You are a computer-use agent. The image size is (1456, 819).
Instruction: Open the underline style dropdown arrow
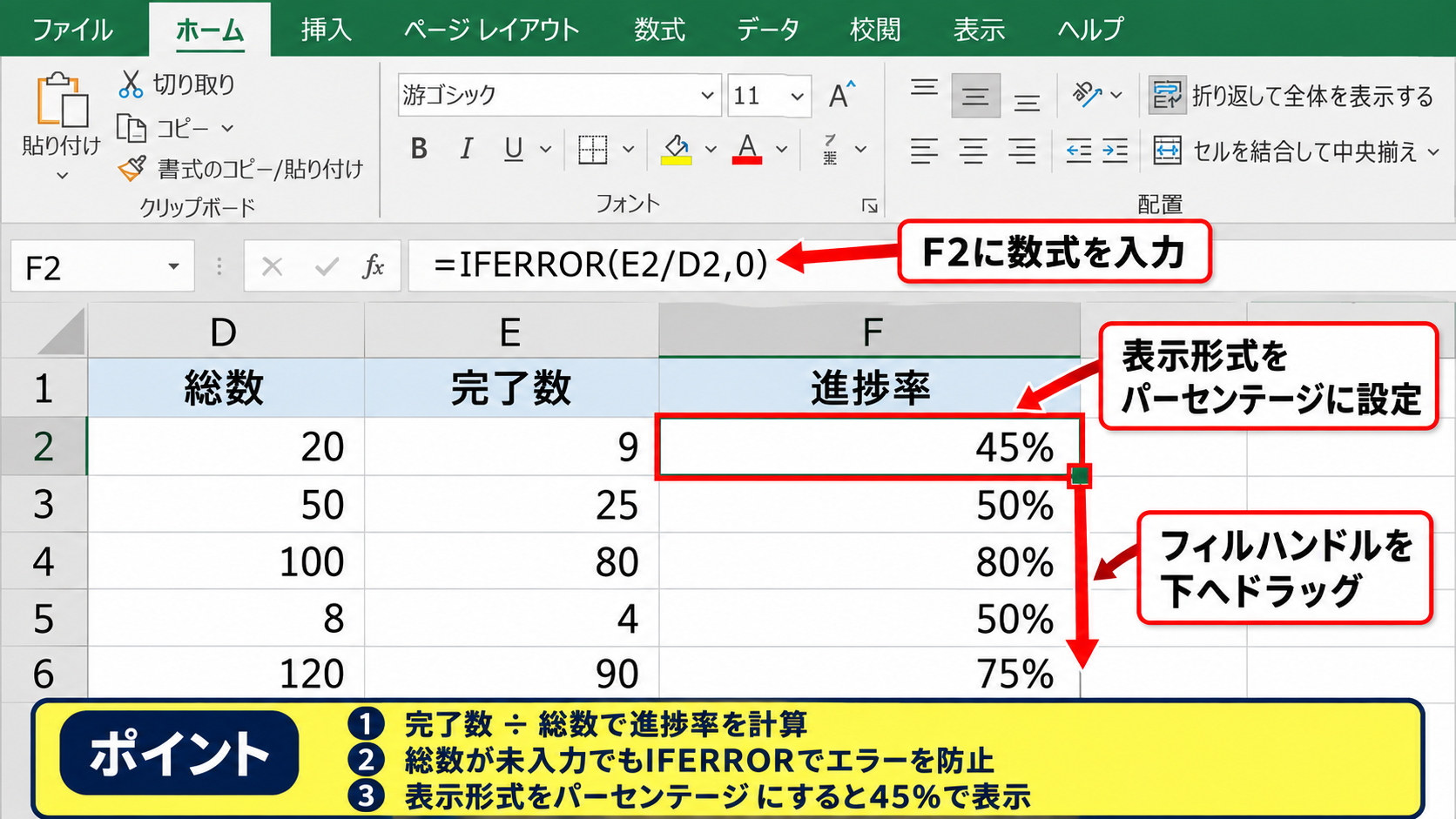(546, 149)
